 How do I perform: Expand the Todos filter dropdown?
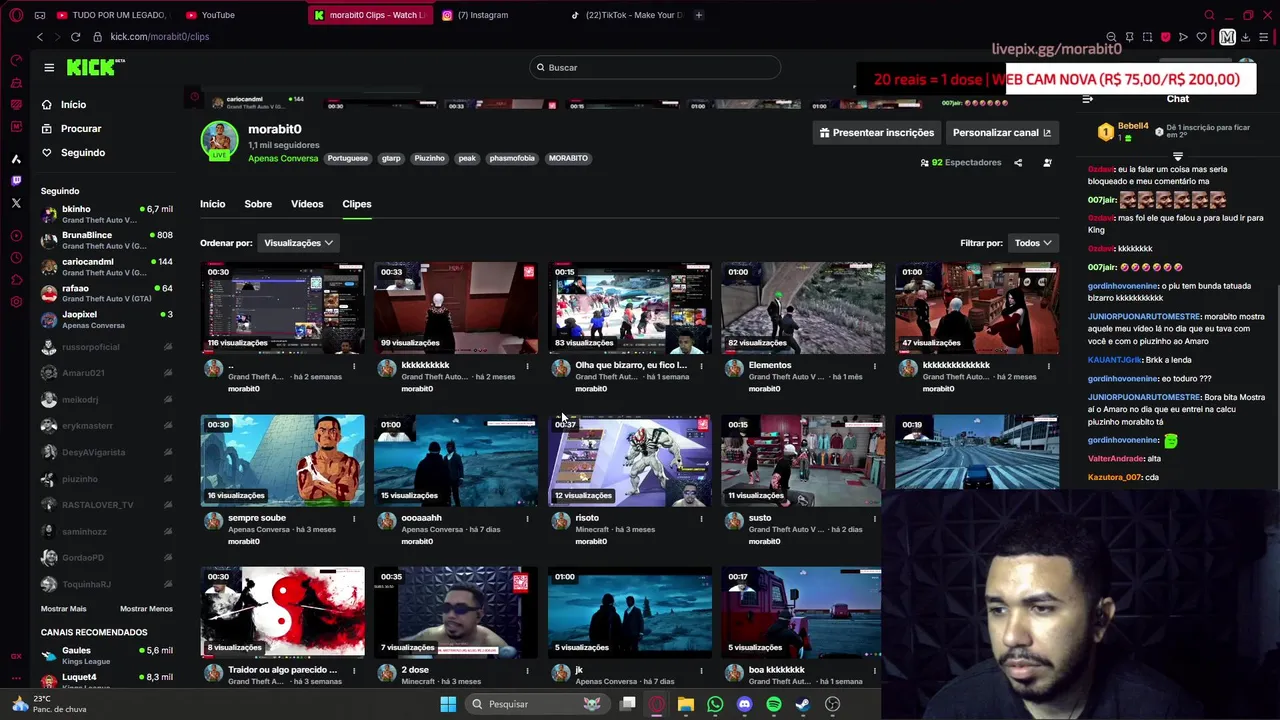pyautogui.click(x=1033, y=243)
